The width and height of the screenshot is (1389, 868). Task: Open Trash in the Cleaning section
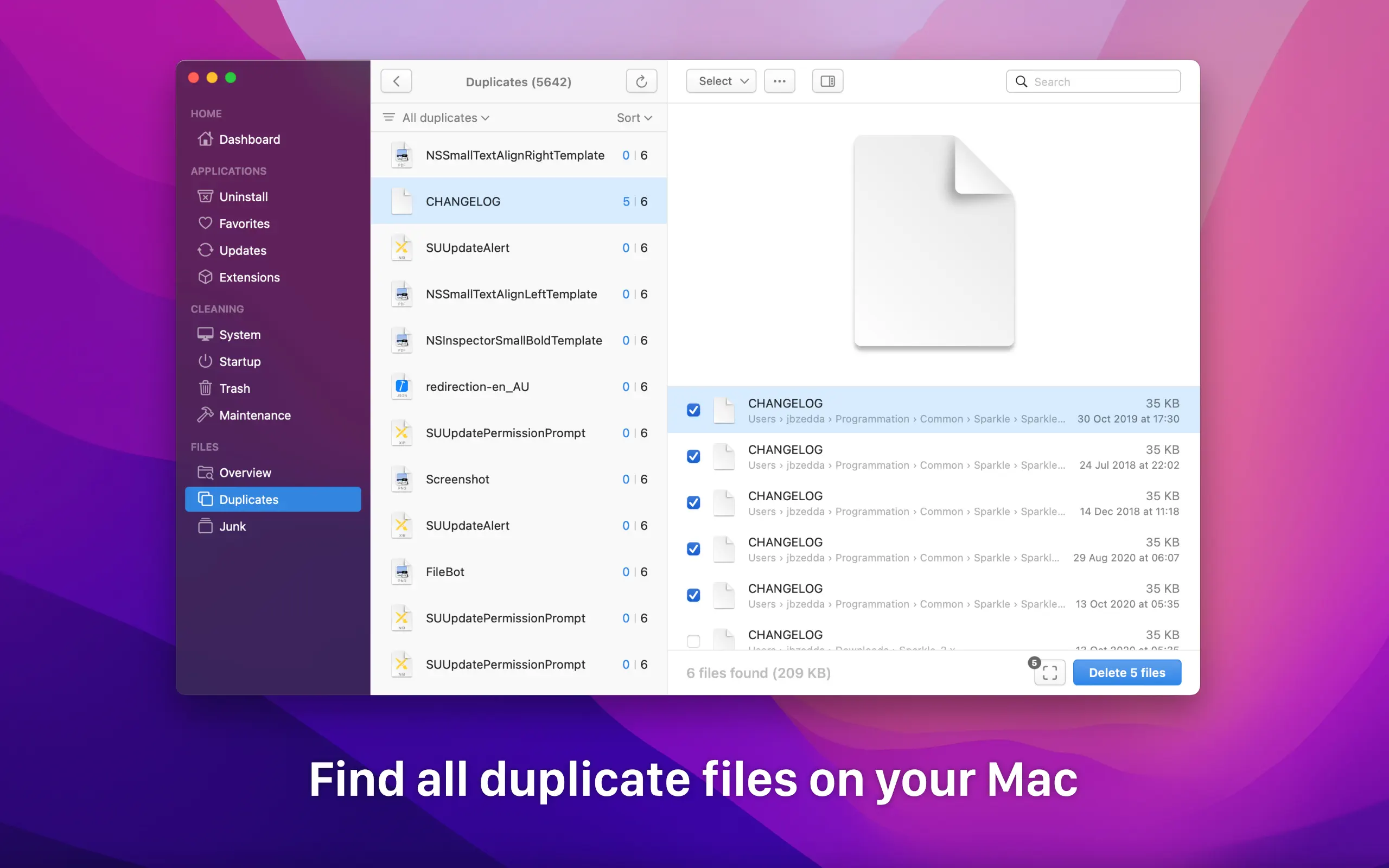(234, 388)
